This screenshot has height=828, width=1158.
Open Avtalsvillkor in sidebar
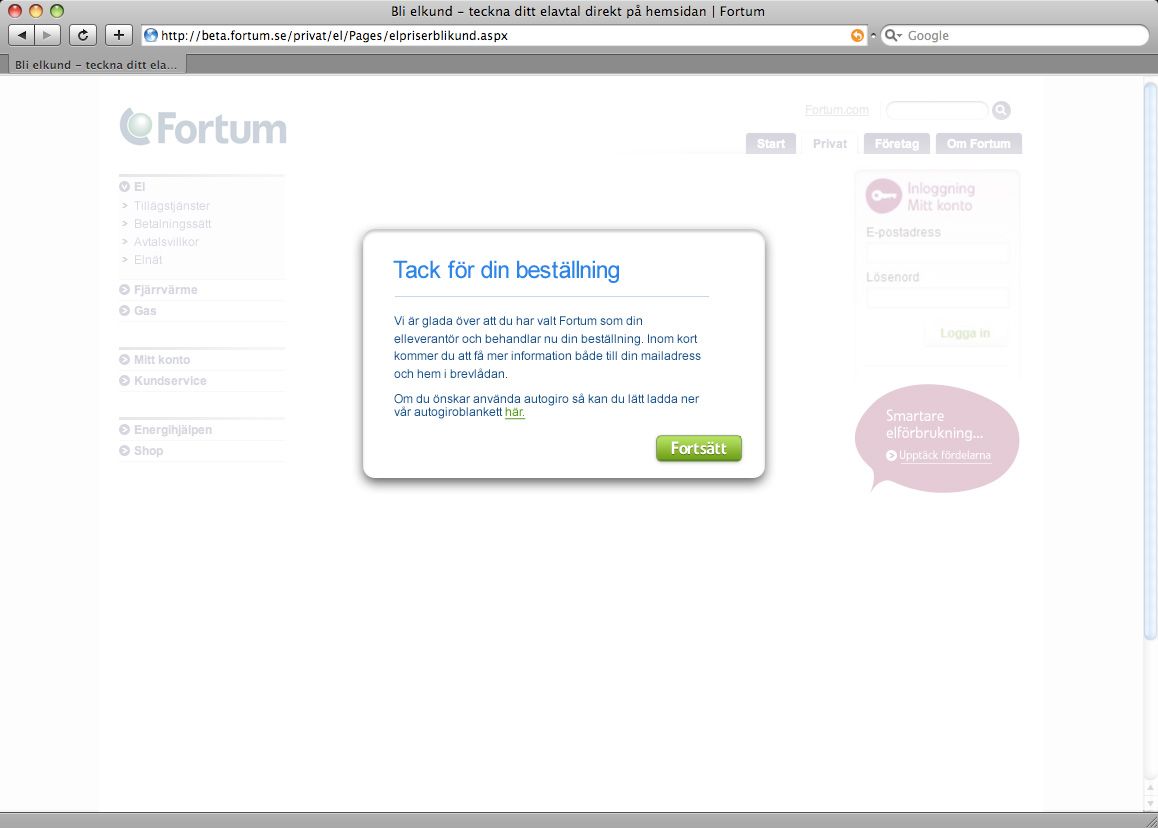point(166,242)
